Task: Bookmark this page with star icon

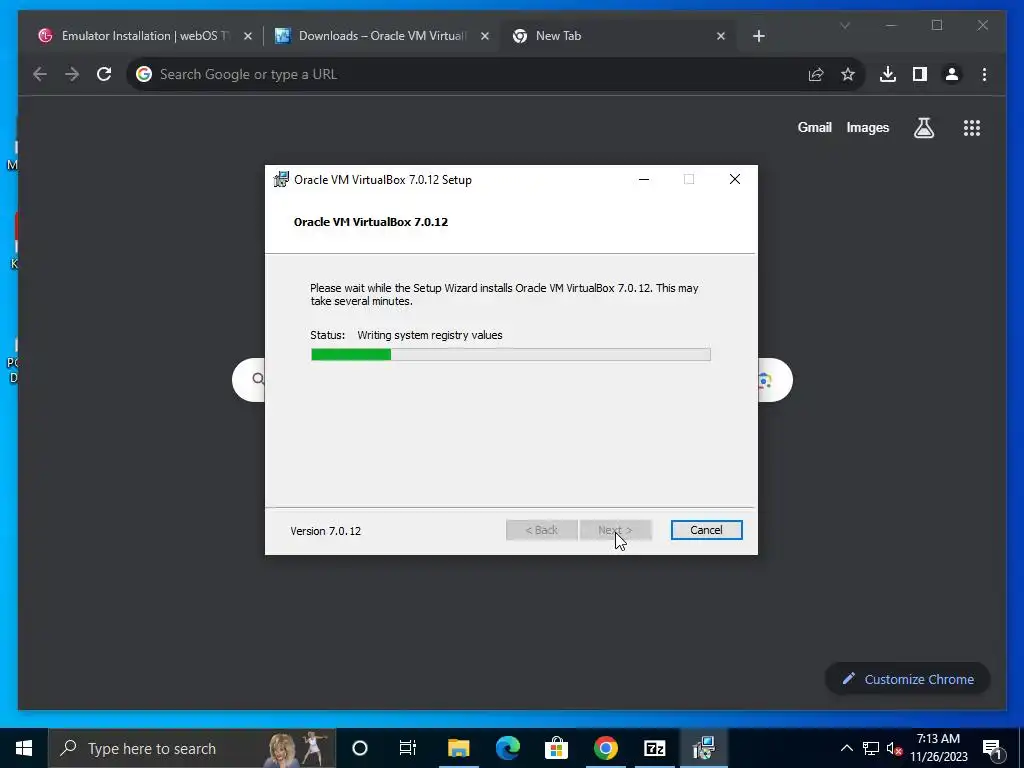Action: coord(848,74)
